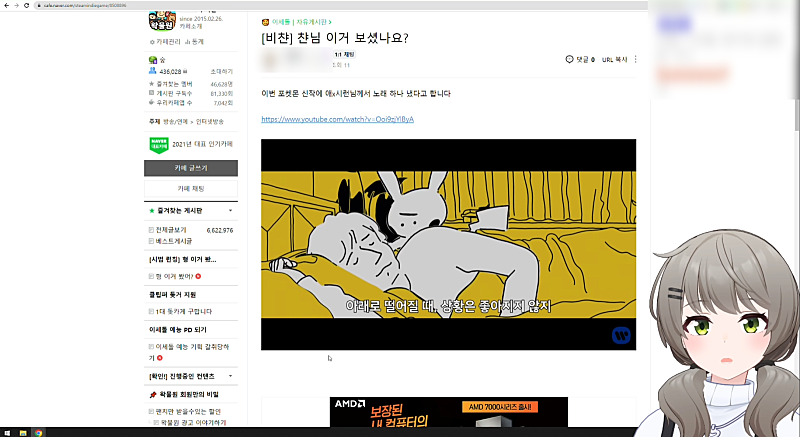Image resolution: width=800 pixels, height=437 pixels.
Task: Click the lock icon in address bar
Action: click(x=39, y=5)
